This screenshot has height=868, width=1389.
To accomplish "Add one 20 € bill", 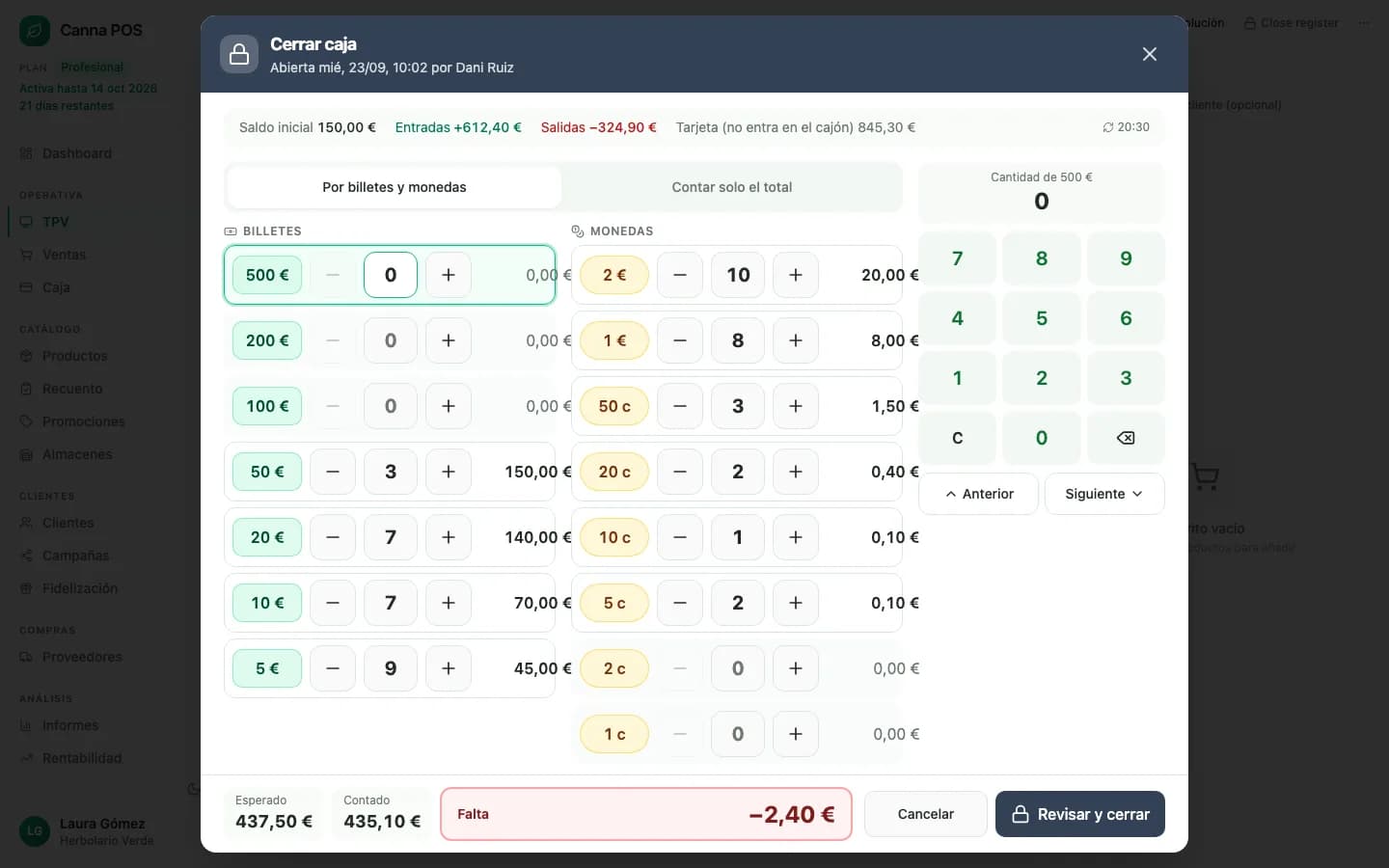I will 449,537.
